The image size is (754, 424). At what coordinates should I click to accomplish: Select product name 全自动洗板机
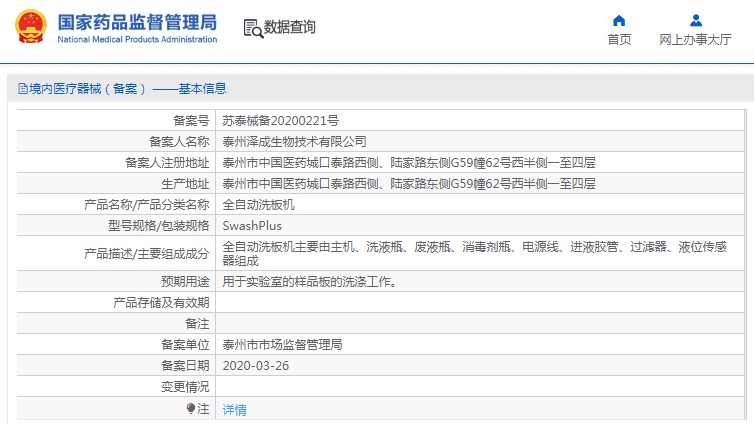click(x=258, y=205)
